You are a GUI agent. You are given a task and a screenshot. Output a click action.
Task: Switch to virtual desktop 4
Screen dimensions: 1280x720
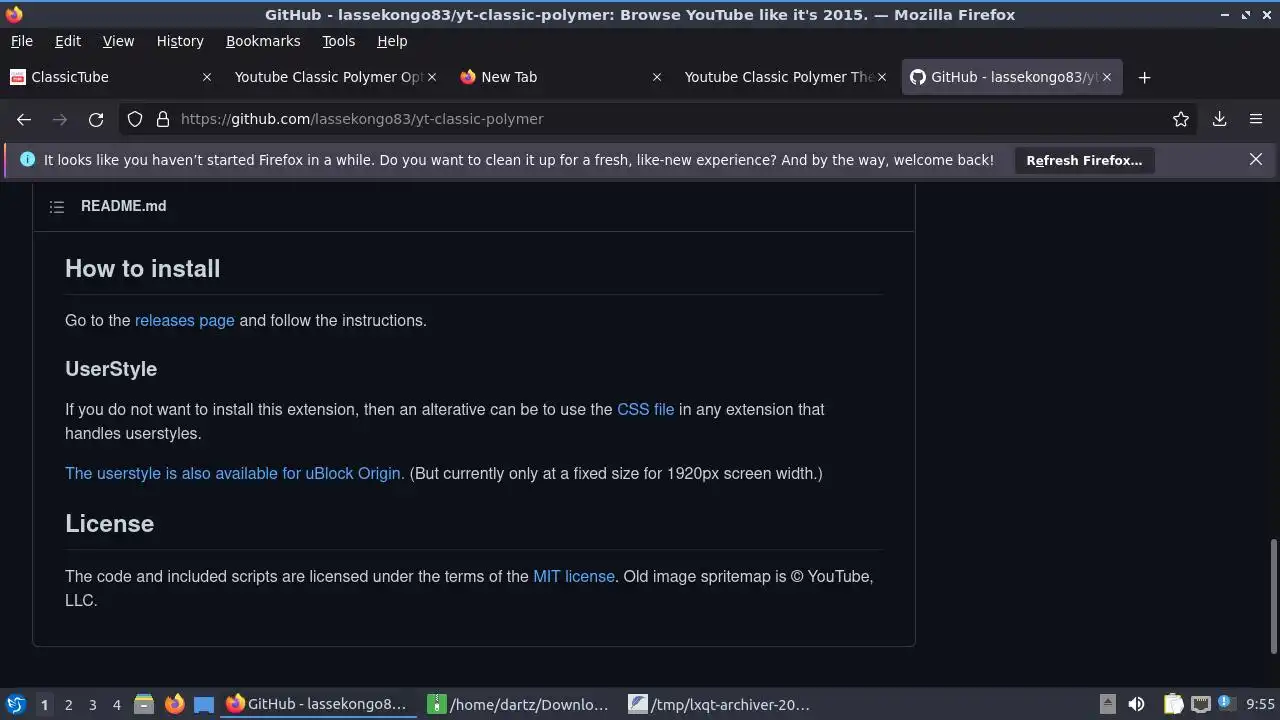116,704
